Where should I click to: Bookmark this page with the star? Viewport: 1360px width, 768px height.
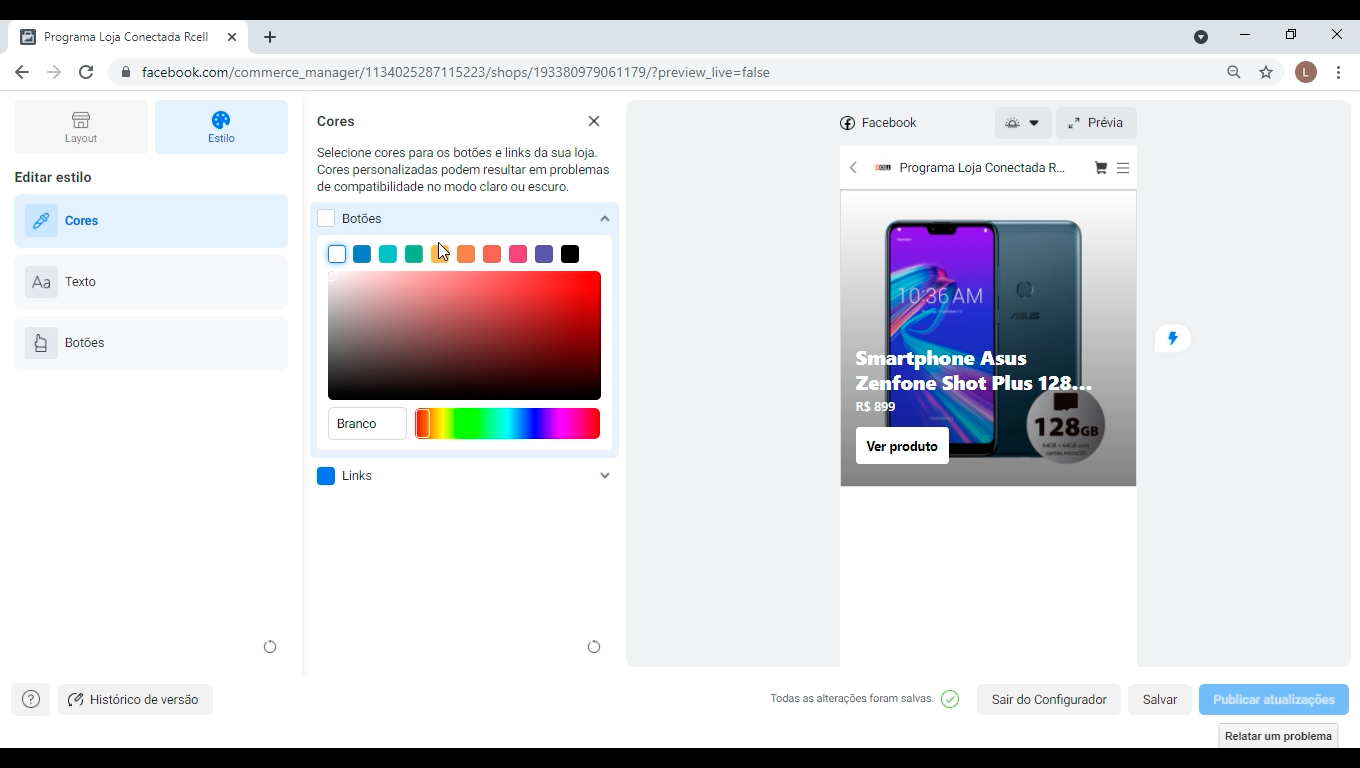coord(1266,72)
